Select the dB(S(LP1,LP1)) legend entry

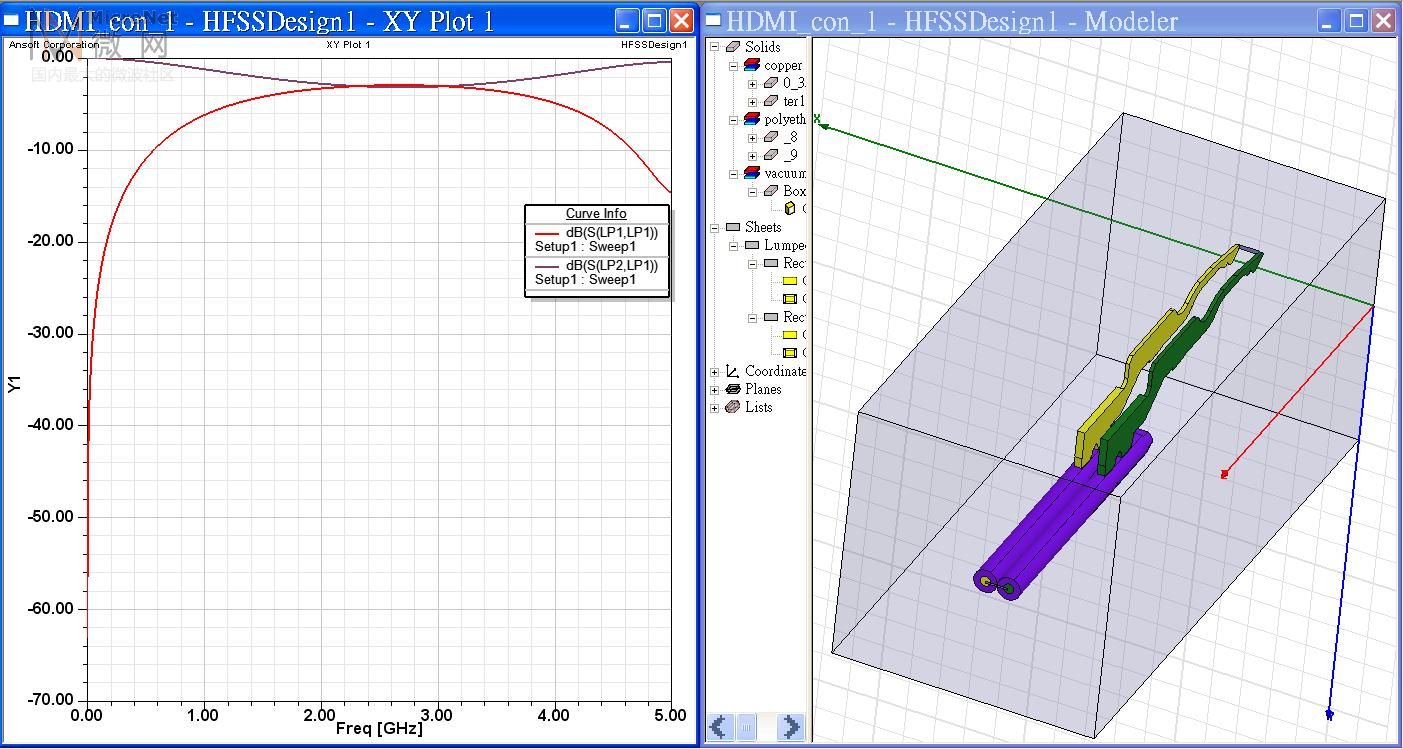tap(611, 232)
